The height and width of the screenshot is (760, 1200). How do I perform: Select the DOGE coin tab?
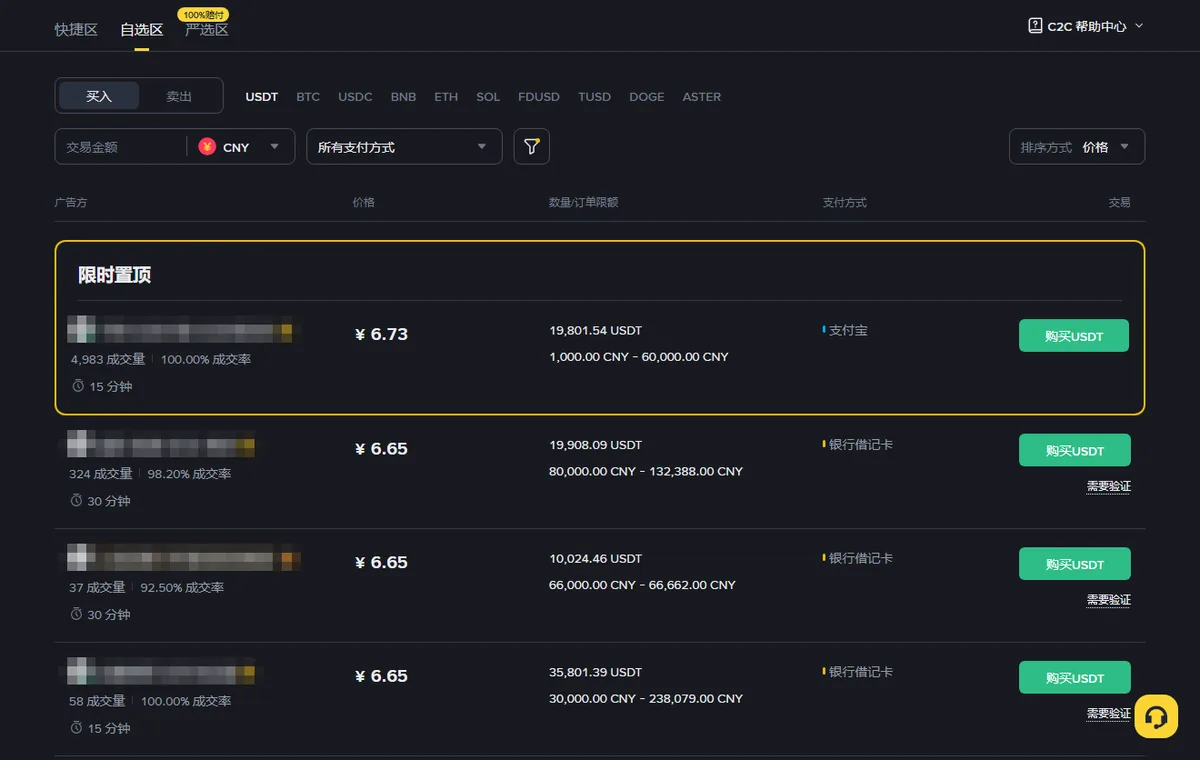[647, 97]
